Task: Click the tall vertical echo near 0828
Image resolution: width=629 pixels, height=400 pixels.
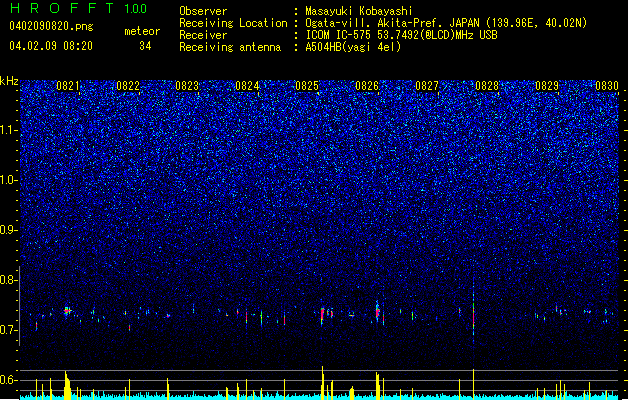Action: point(473,311)
